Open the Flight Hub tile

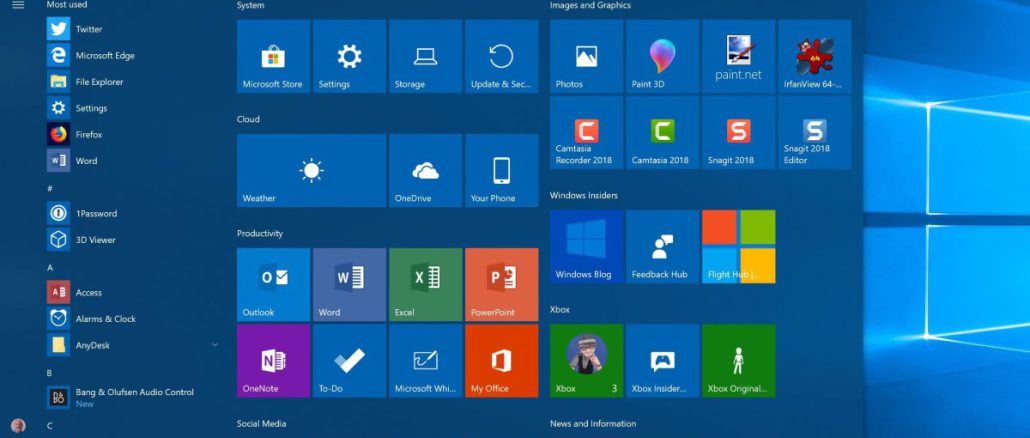pyautogui.click(x=739, y=247)
